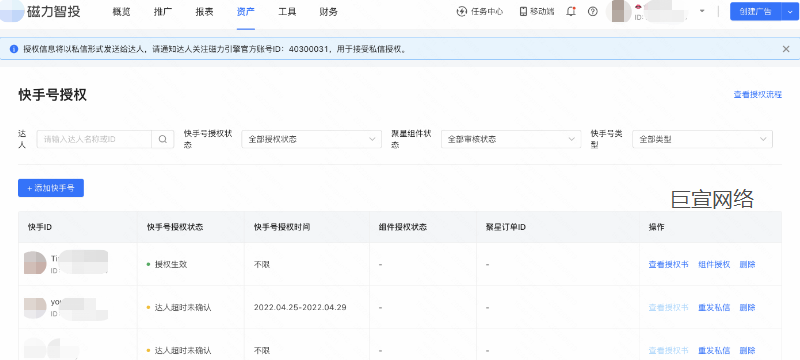The image size is (800, 360).
Task: Open the 聚星组件状态 dropdown
Action: tap(511, 139)
